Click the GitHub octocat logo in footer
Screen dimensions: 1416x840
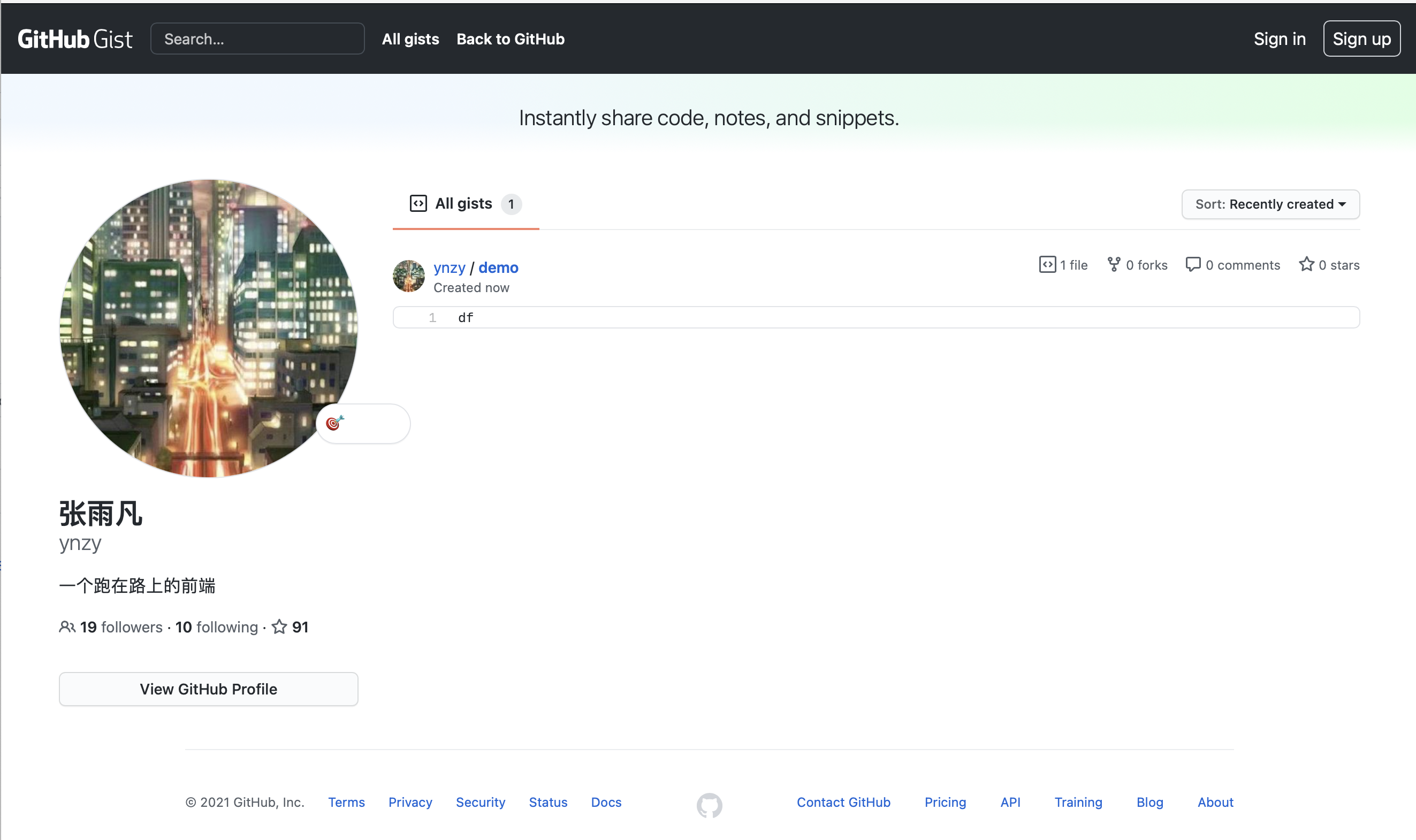[709, 804]
